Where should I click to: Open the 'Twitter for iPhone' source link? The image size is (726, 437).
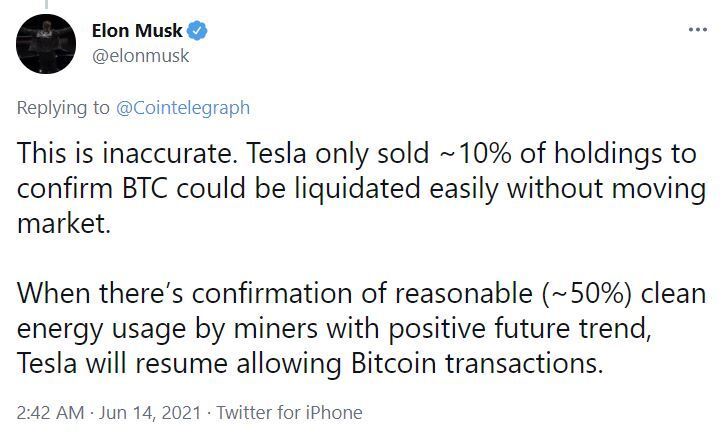(289, 412)
